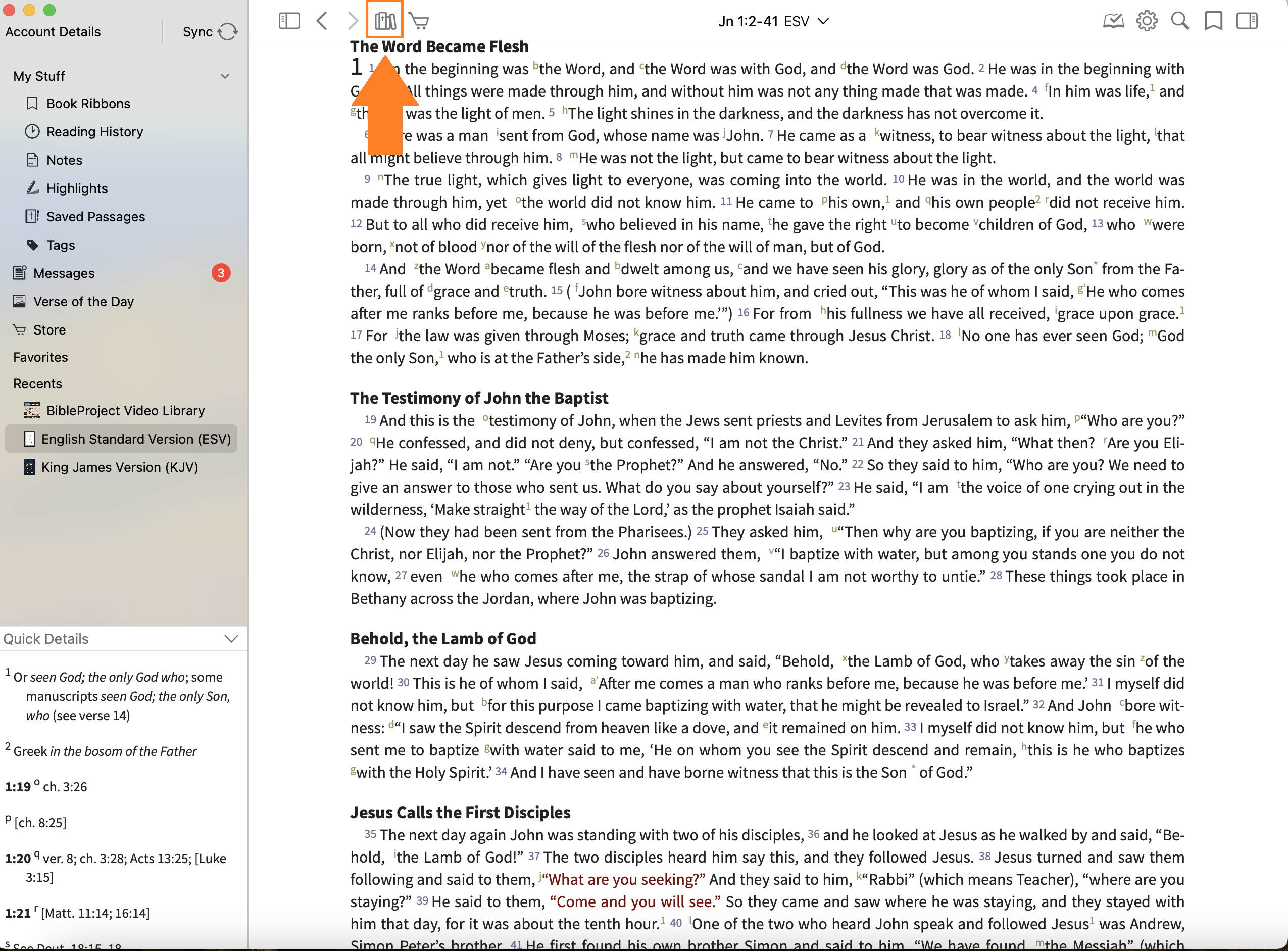Add a bookmark ribbon from toolbar
1288x951 pixels.
(x=1213, y=21)
